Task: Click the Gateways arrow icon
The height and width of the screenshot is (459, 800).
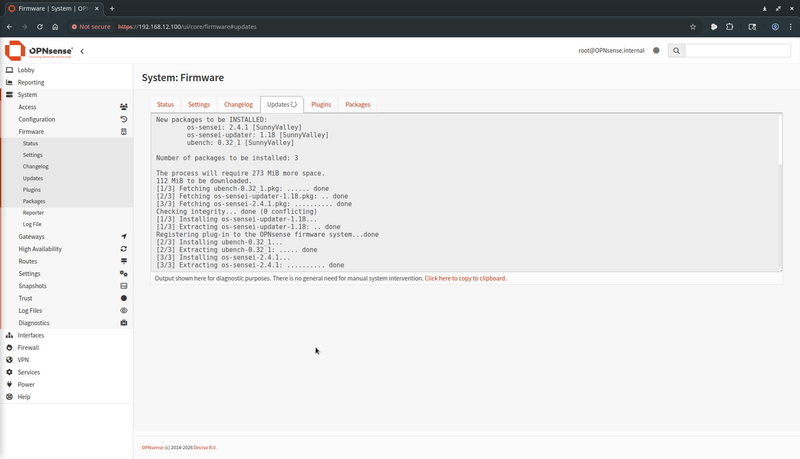Action: [123, 237]
